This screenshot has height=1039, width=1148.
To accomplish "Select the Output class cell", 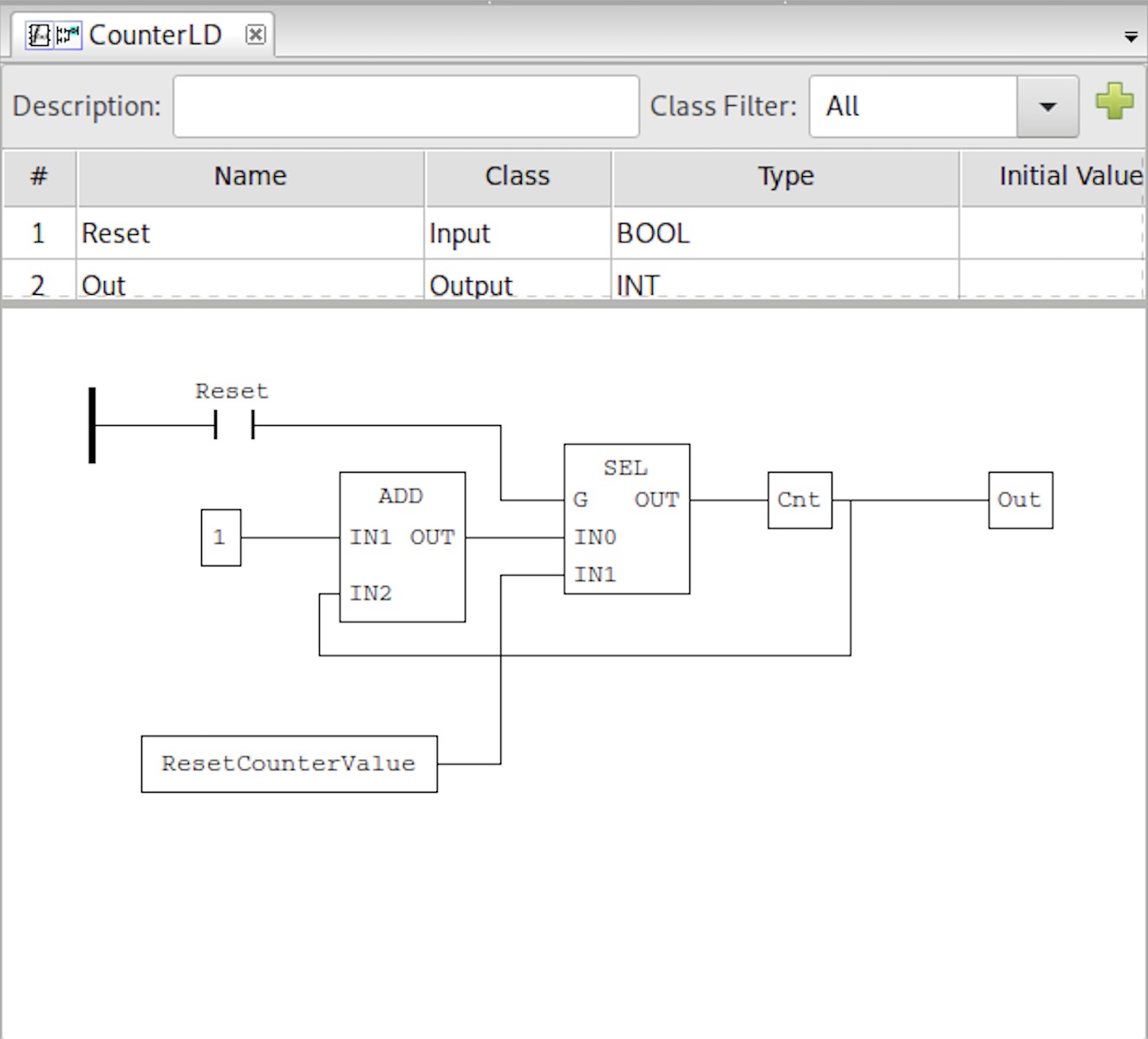I will point(518,281).
